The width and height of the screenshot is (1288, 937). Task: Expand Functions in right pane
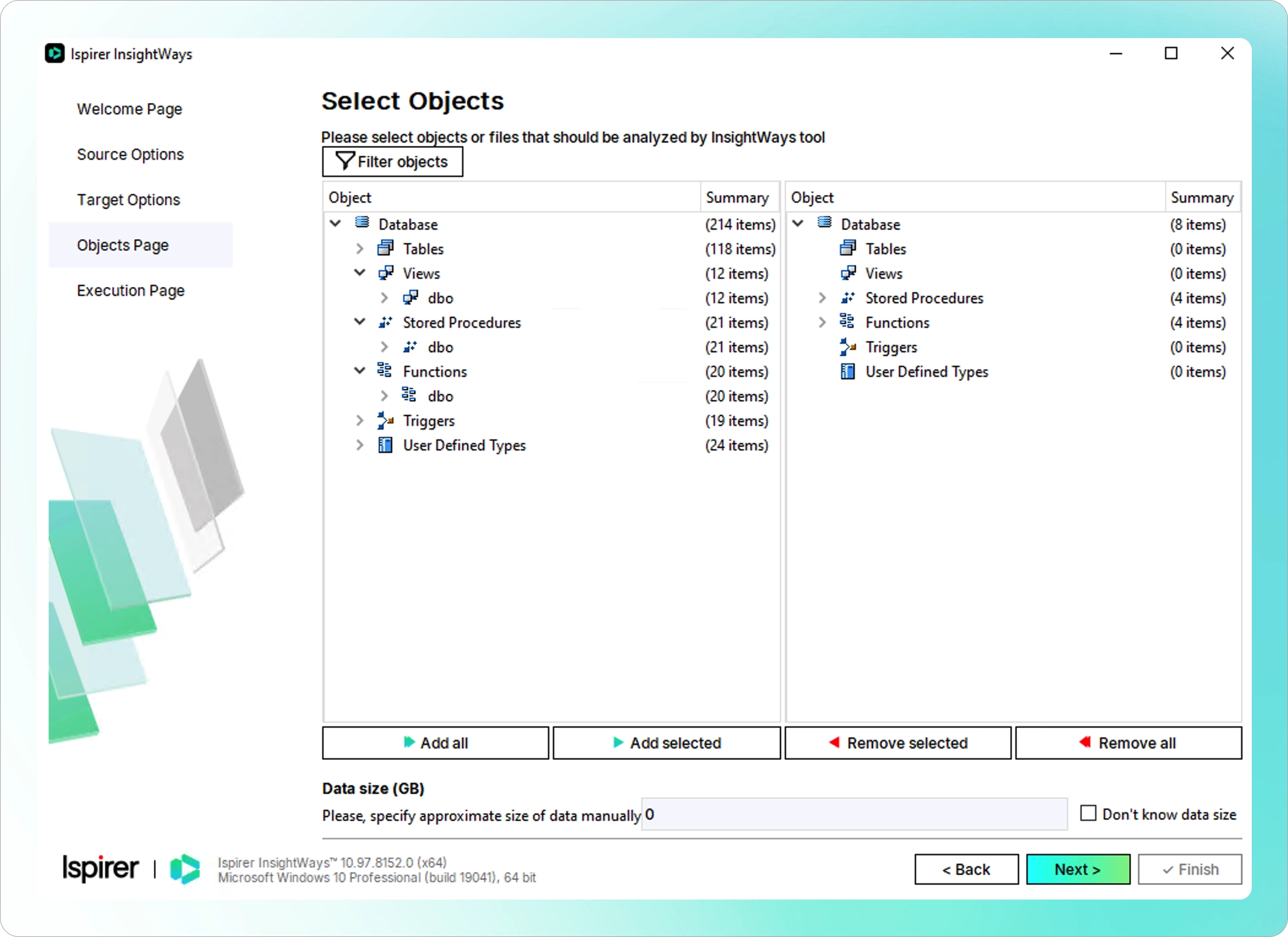(823, 322)
